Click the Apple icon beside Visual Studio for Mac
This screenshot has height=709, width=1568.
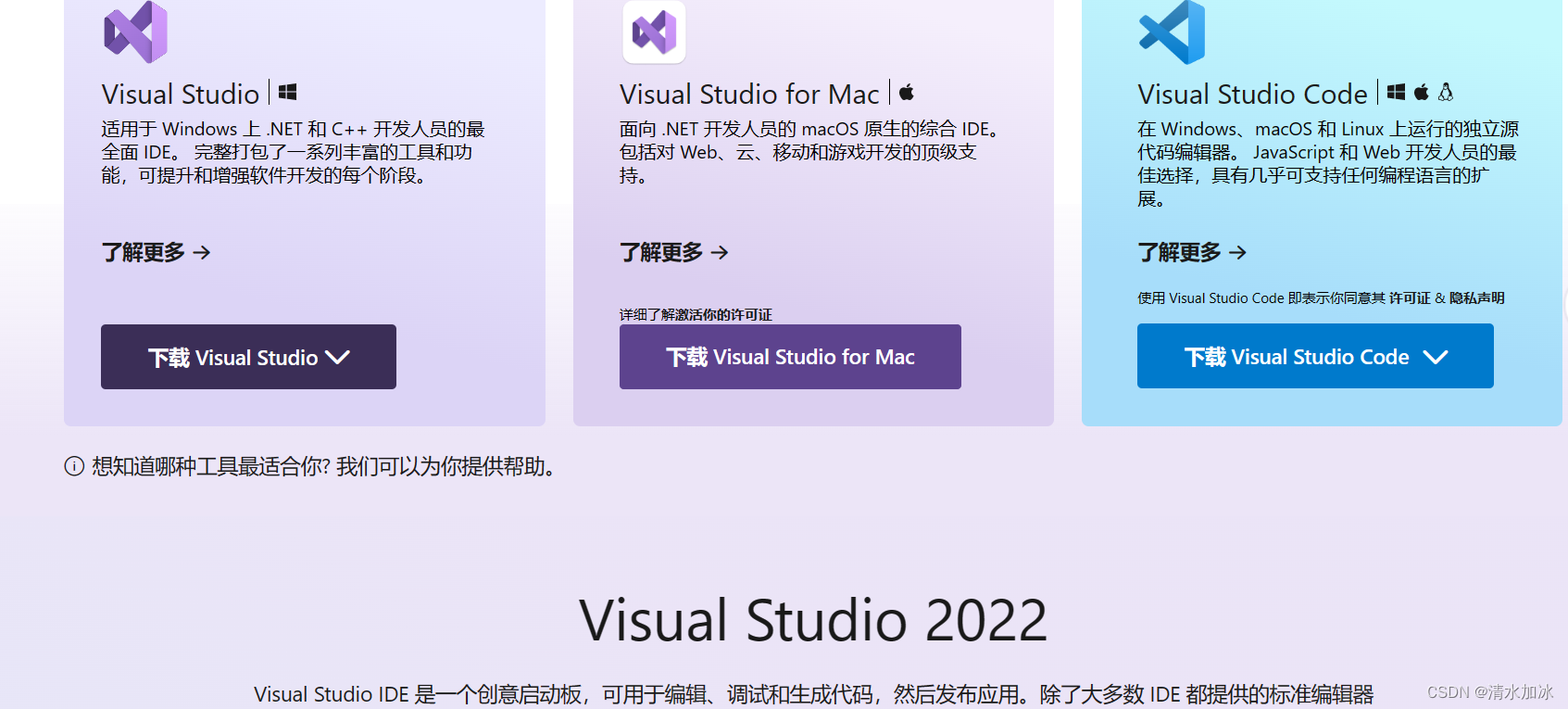[907, 92]
